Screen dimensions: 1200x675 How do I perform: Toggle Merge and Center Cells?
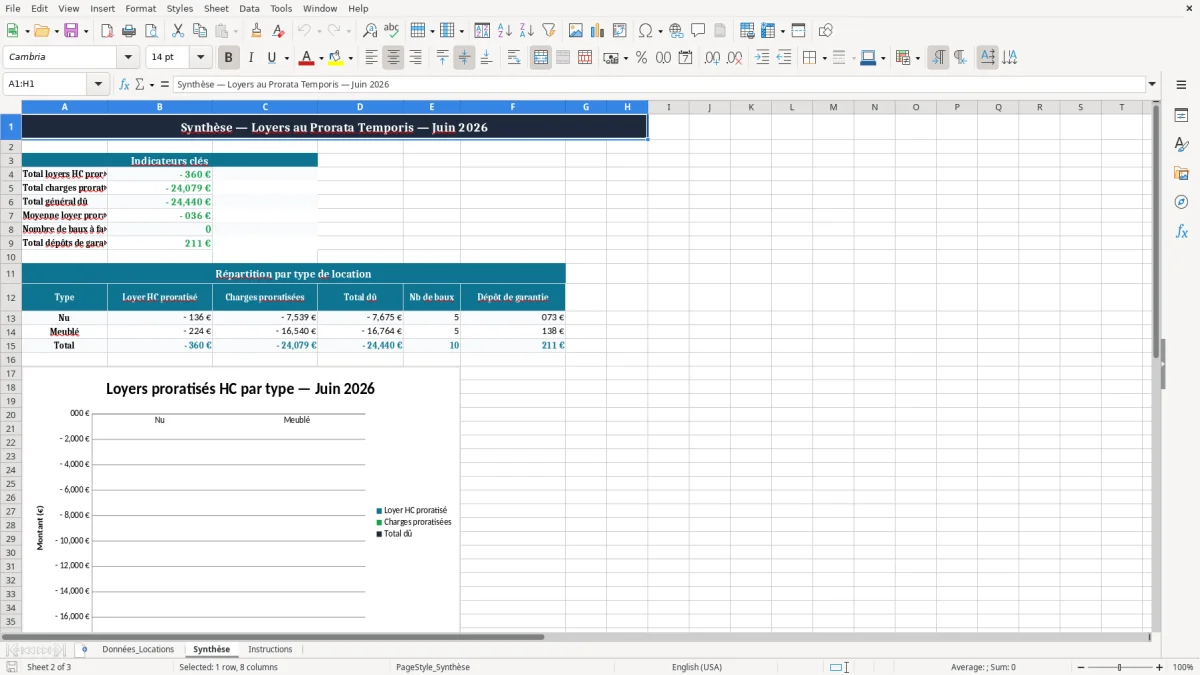coord(541,58)
